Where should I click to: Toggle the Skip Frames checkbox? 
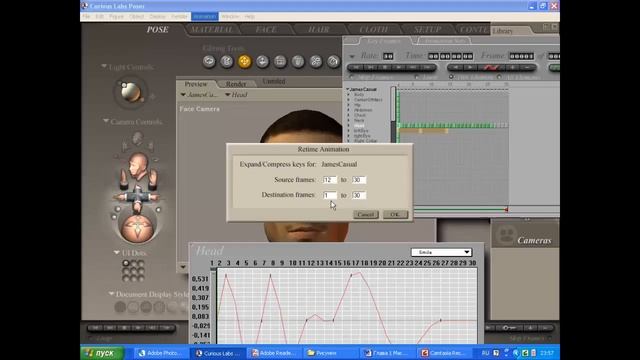pos(351,77)
